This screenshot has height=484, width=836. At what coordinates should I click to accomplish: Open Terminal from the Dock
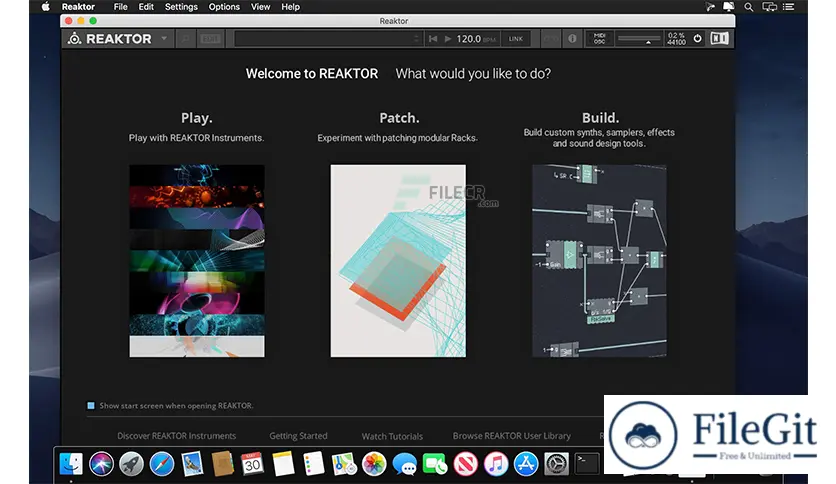point(586,464)
